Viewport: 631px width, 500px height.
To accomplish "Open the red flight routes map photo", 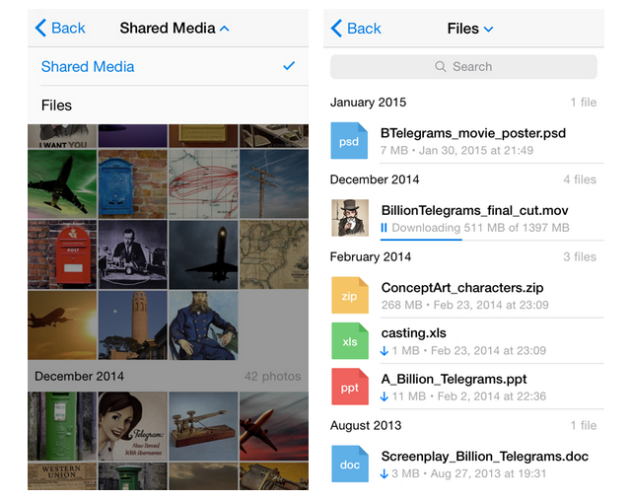I will 204,184.
